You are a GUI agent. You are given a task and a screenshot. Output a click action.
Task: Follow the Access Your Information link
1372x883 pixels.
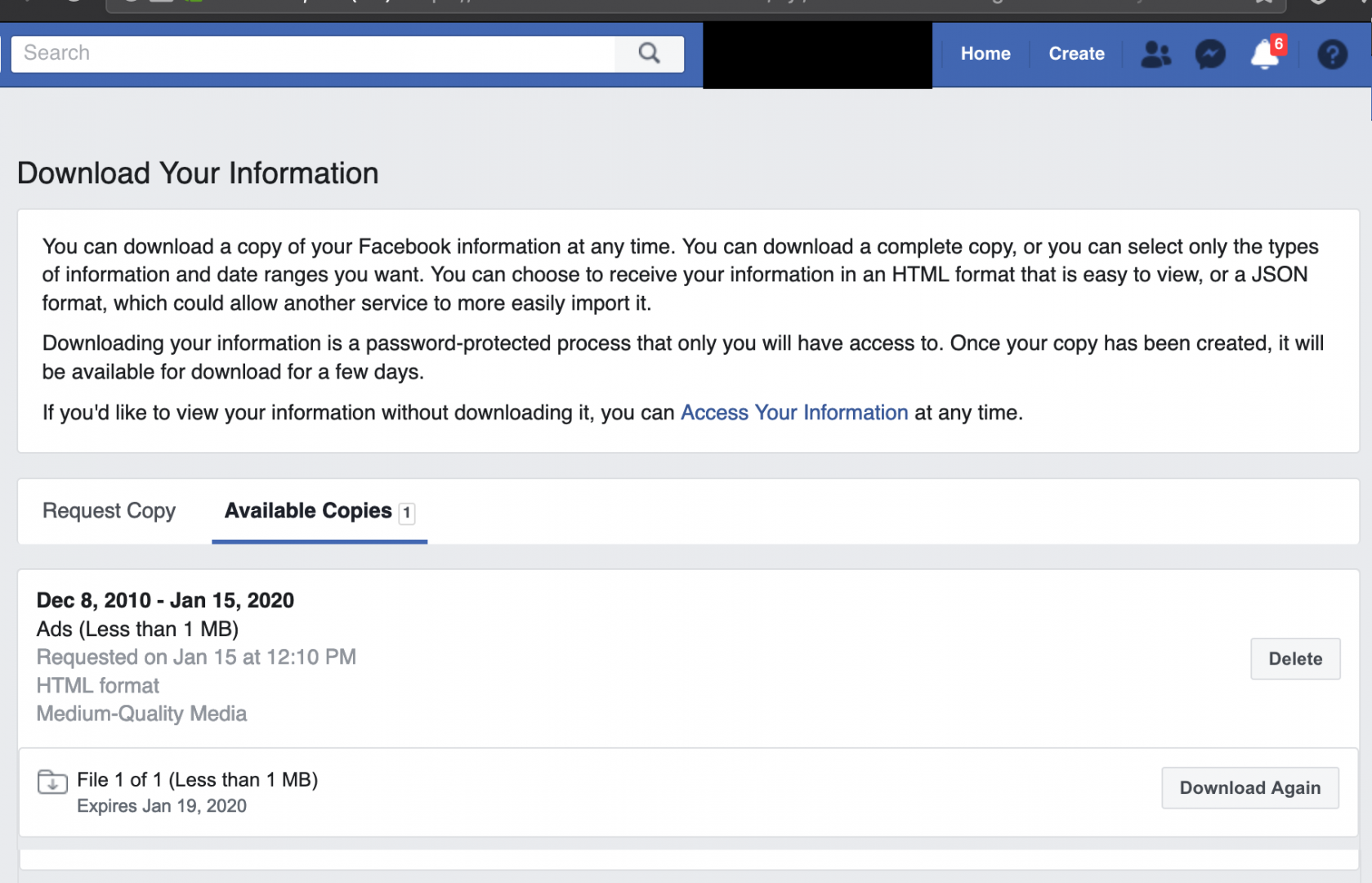pyautogui.click(x=793, y=413)
